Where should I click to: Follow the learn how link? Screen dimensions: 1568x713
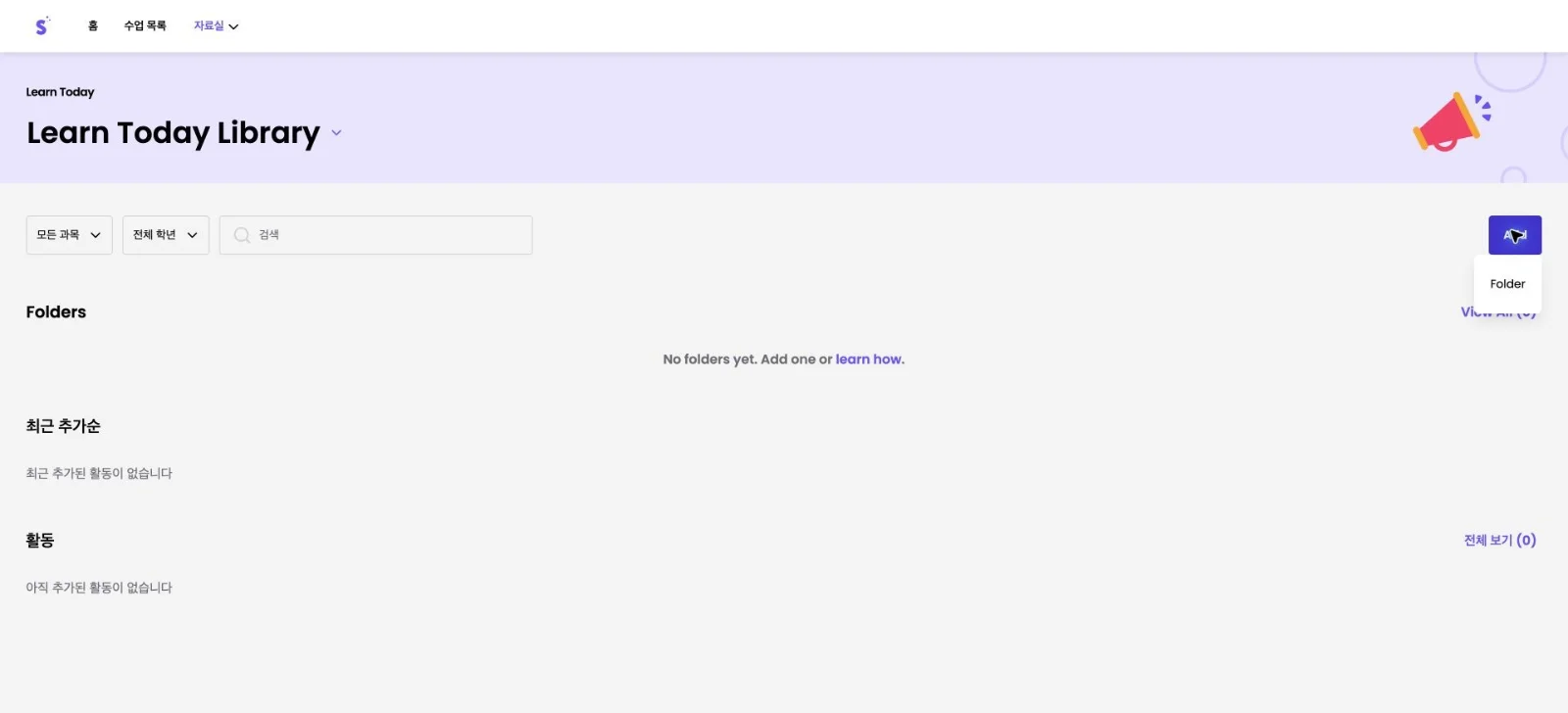[x=870, y=359]
